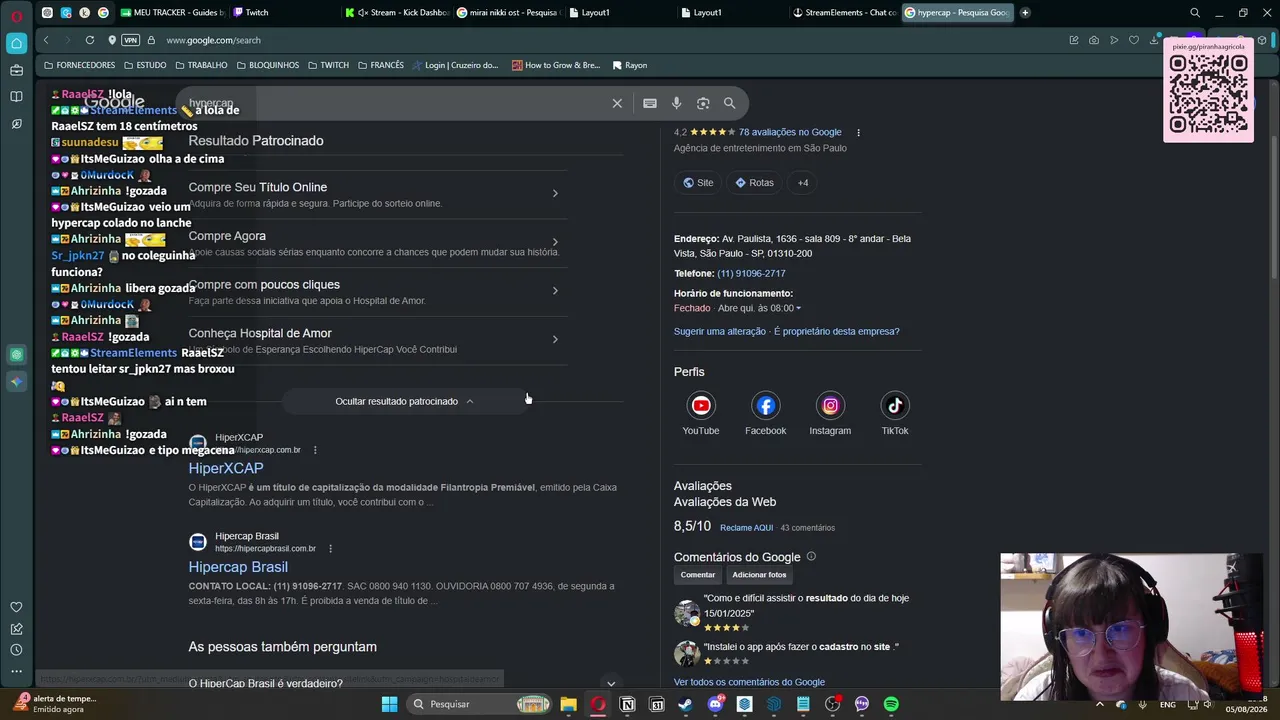Open Discord from the taskbar
Viewport: 1280px width, 720px height.
tap(715, 704)
